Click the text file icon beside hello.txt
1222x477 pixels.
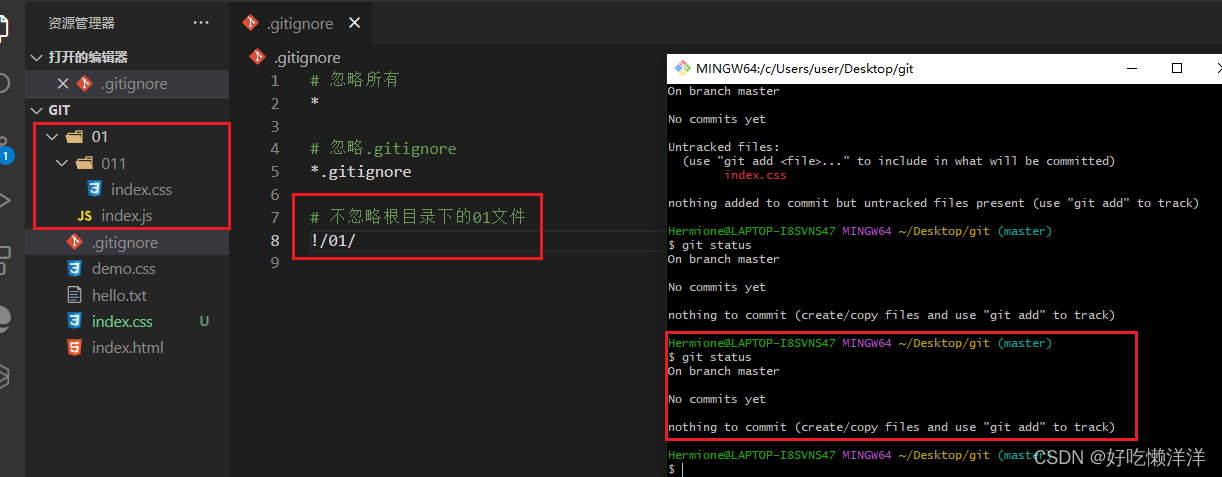[74, 295]
